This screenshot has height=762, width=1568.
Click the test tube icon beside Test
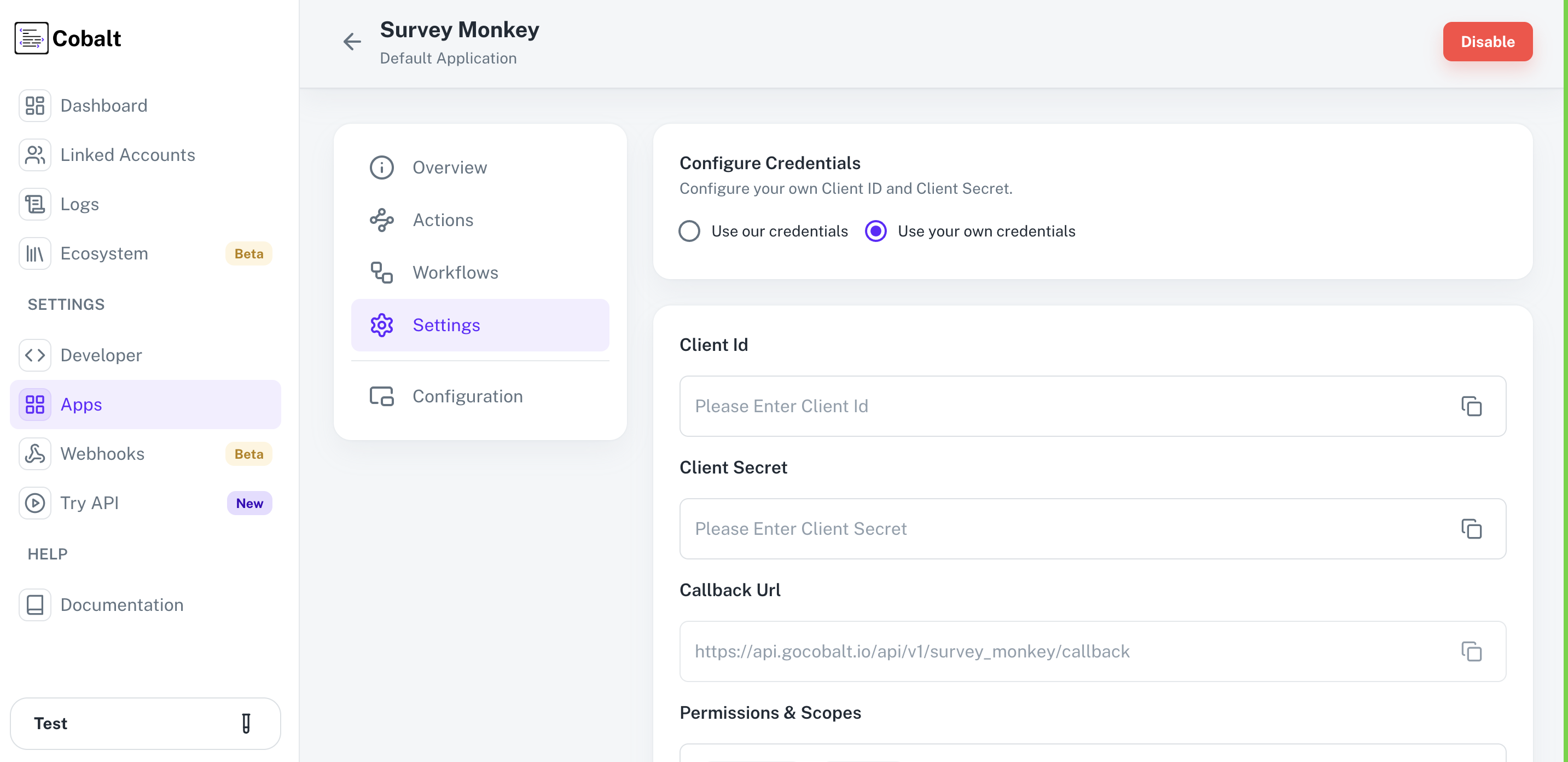[x=246, y=724]
